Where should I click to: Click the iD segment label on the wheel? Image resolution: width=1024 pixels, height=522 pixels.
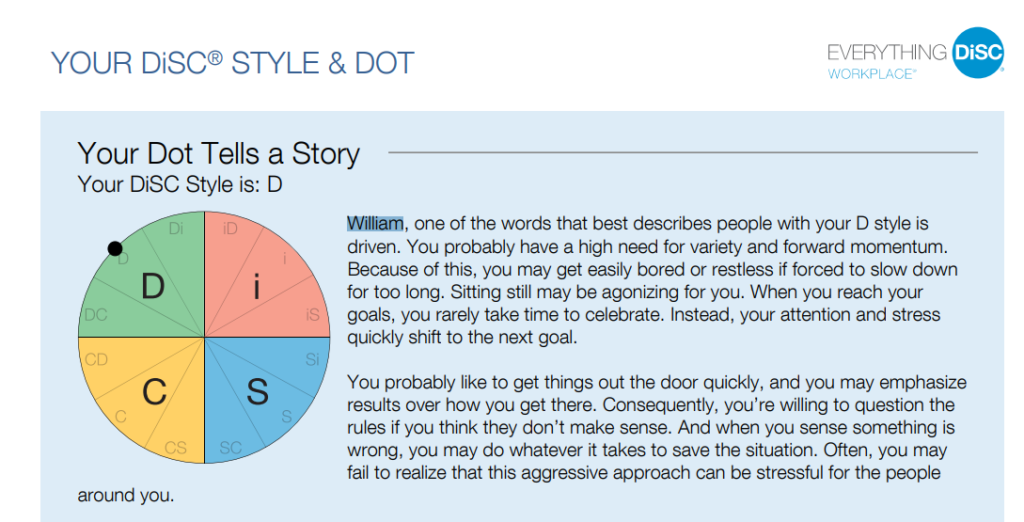coord(230,229)
